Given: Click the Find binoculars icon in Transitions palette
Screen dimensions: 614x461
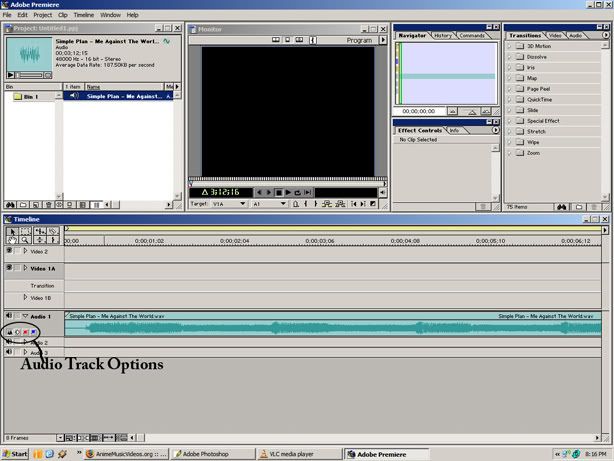Looking at the screenshot, I should pyautogui.click(x=562, y=207).
